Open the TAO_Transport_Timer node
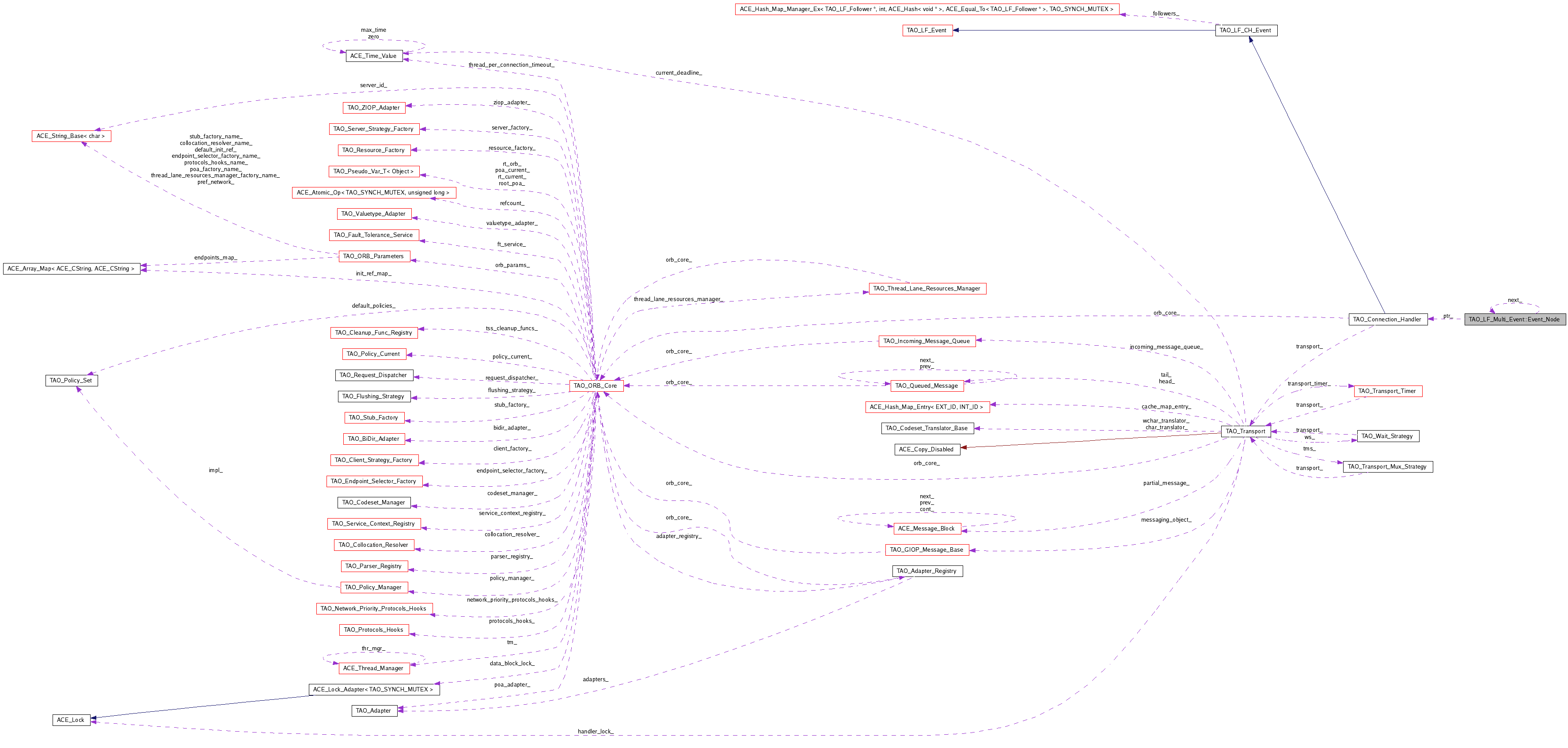 point(1387,391)
